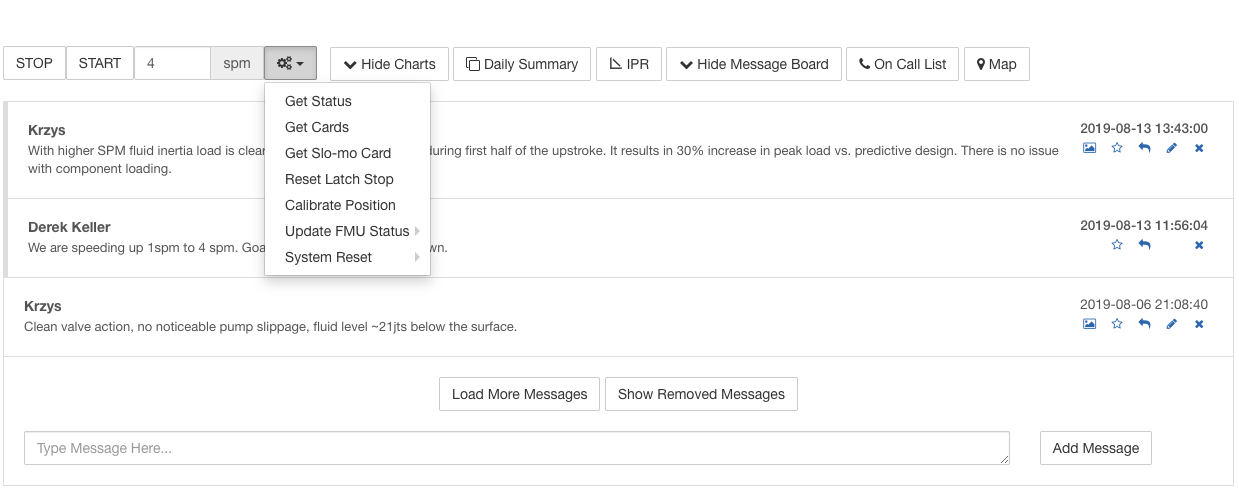Click Load More Messages button

pyautogui.click(x=519, y=394)
